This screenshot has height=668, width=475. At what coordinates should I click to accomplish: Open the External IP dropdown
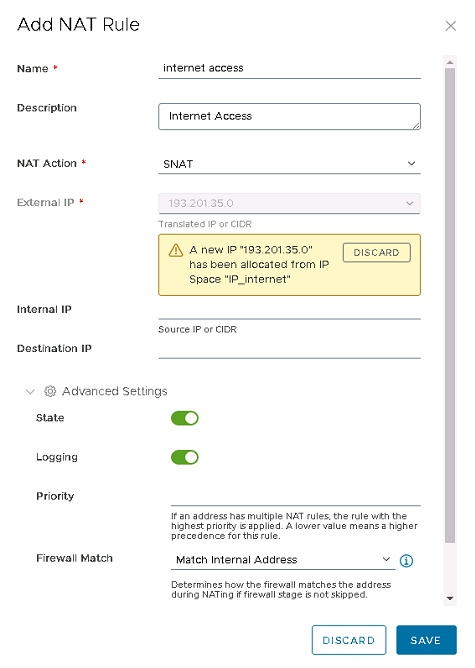[x=289, y=203]
